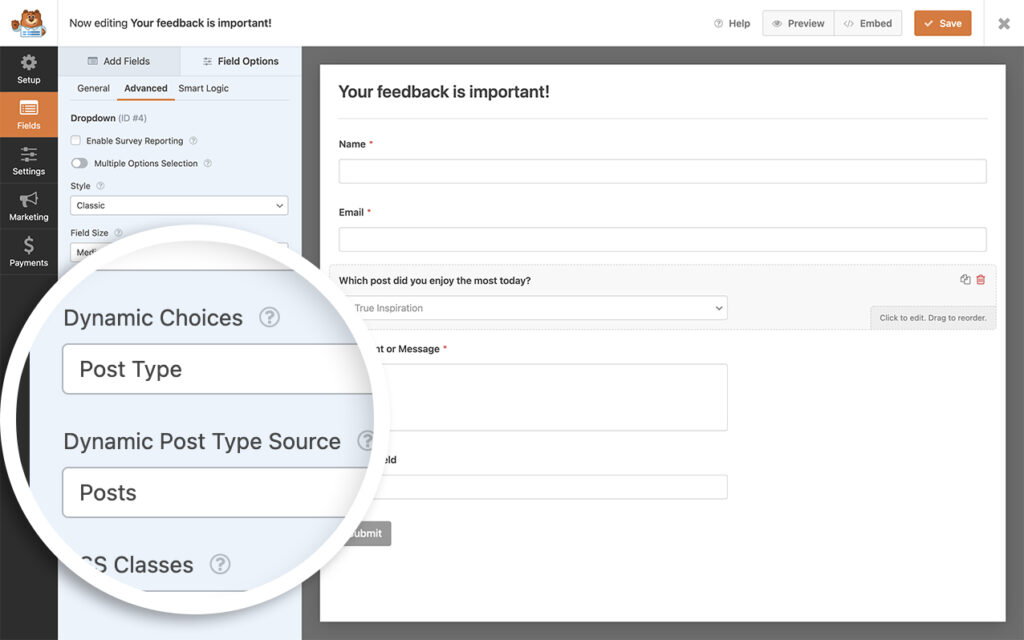Viewport: 1024px width, 640px height.
Task: Click the WPForms logo
Action: pos(29,22)
